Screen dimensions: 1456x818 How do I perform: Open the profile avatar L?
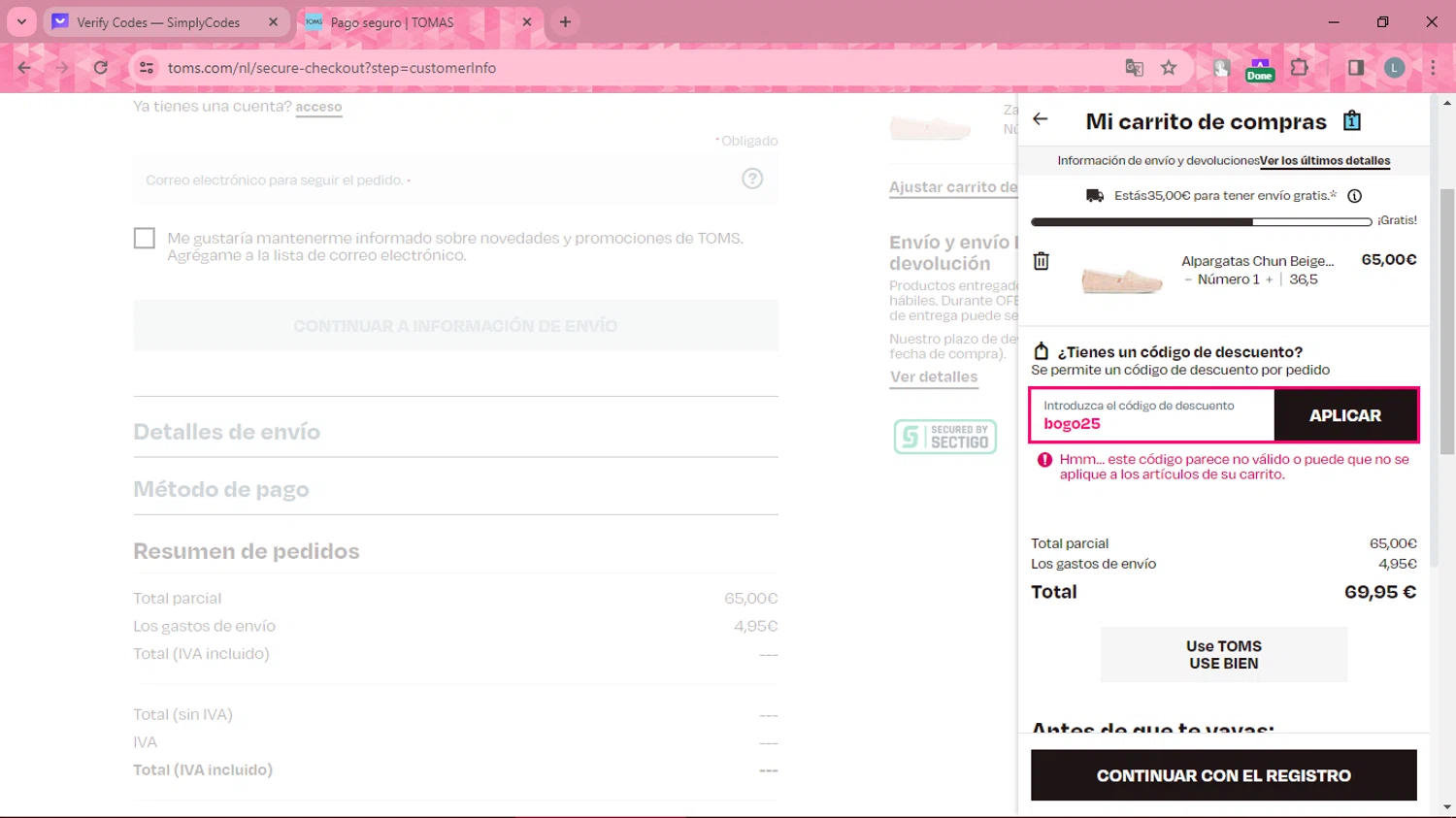click(x=1395, y=68)
